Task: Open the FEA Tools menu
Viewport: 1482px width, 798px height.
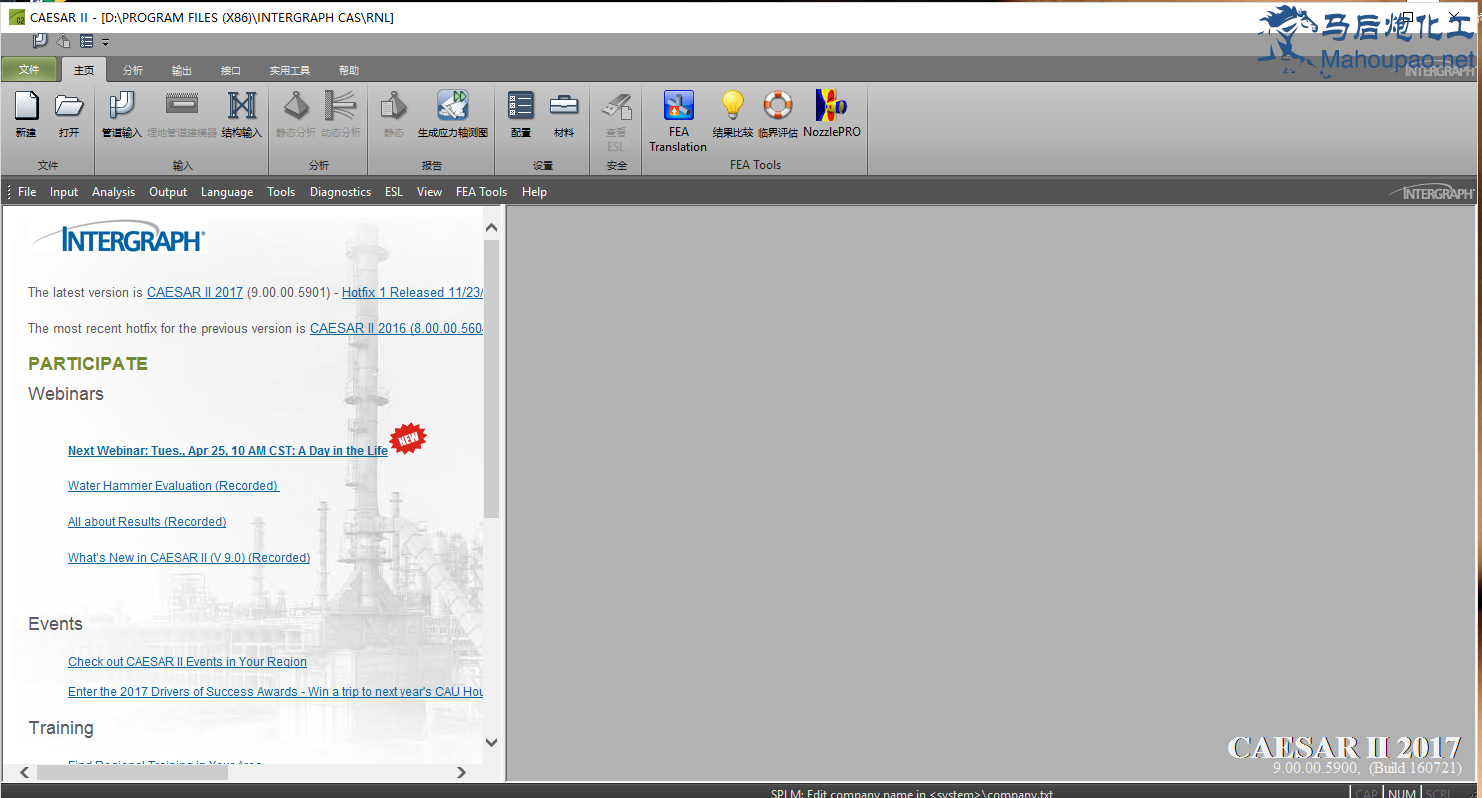Action: pos(481,192)
